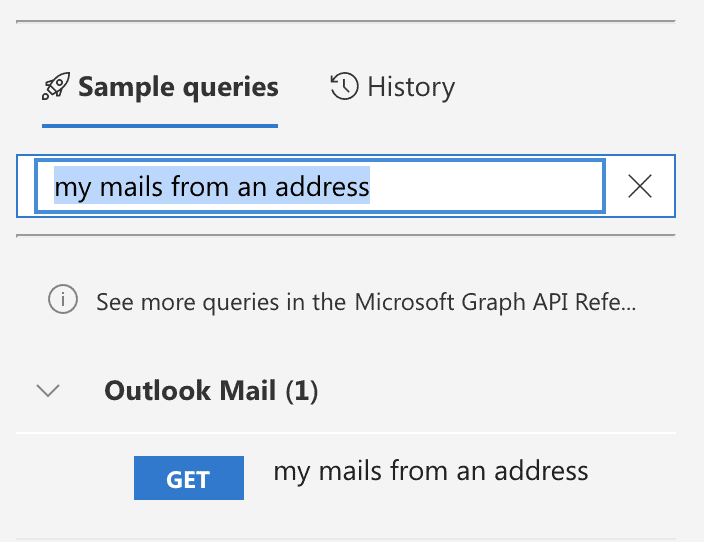Viewport: 704px width, 542px height.
Task: Click empty space inside sample queries search field
Action: [x=485, y=186]
